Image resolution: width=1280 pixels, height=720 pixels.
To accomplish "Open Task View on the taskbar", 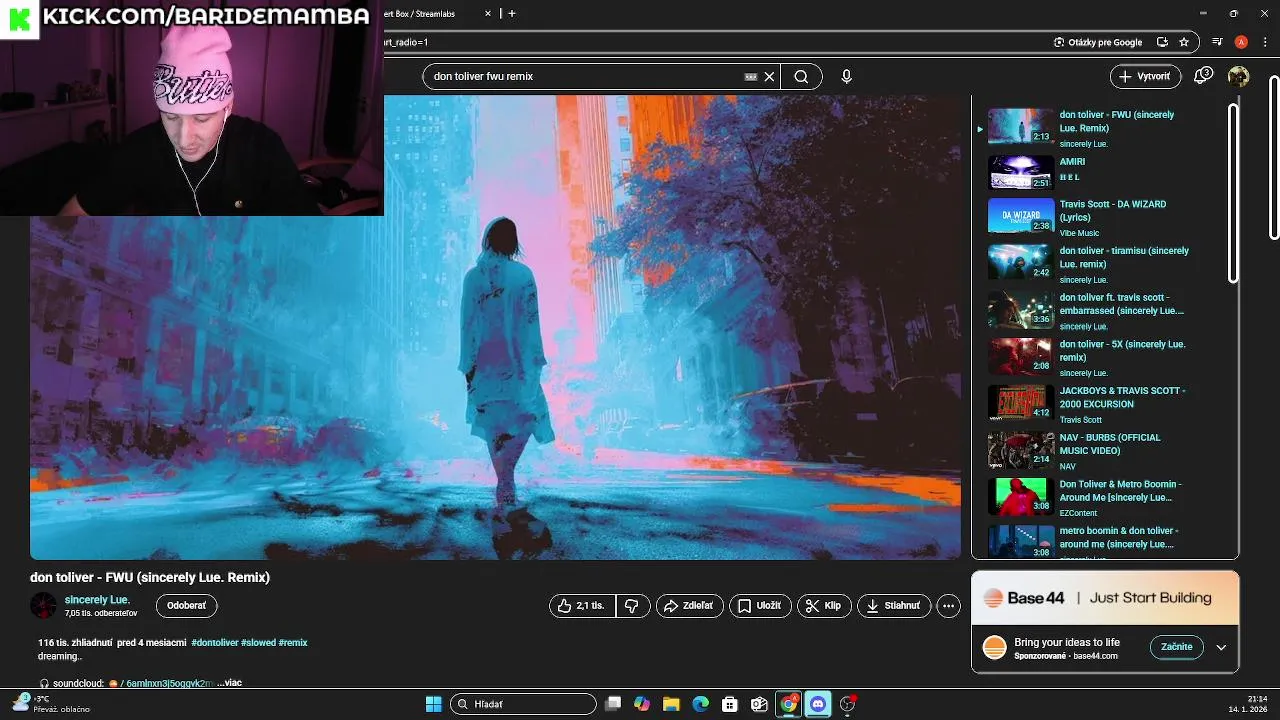I will [x=613, y=704].
